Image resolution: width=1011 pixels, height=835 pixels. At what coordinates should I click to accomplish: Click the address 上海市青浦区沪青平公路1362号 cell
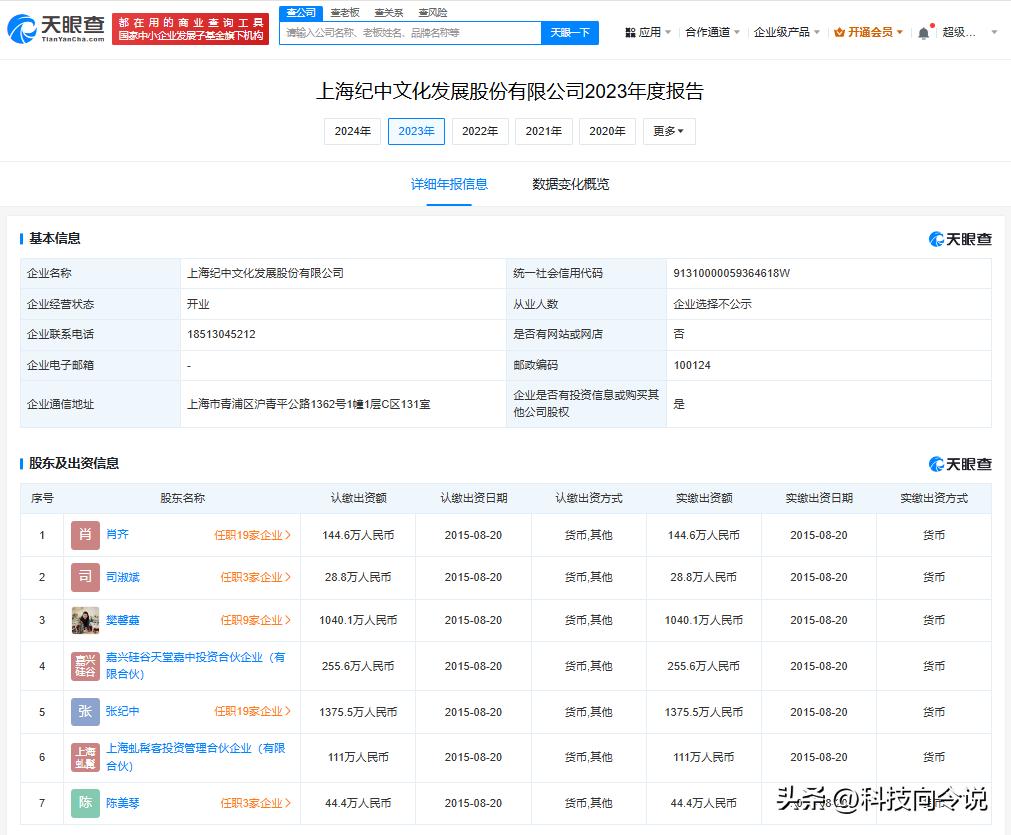click(343, 404)
